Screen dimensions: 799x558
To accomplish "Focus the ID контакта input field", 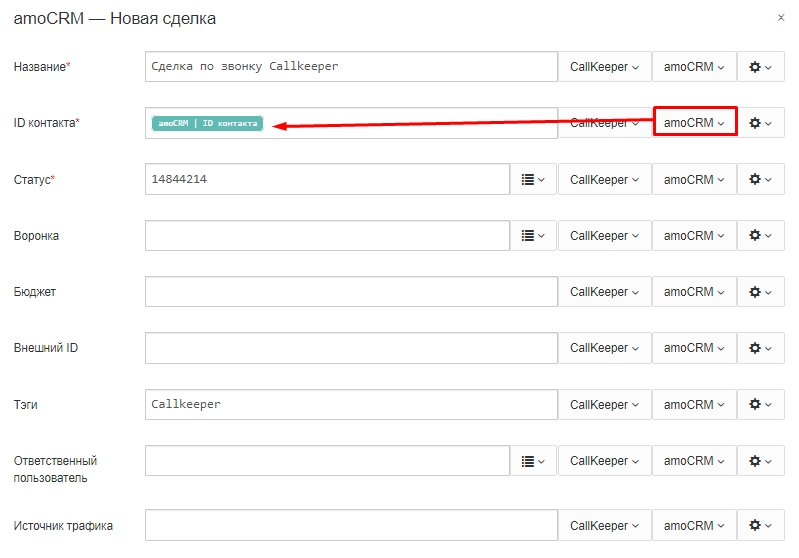I will coord(351,123).
